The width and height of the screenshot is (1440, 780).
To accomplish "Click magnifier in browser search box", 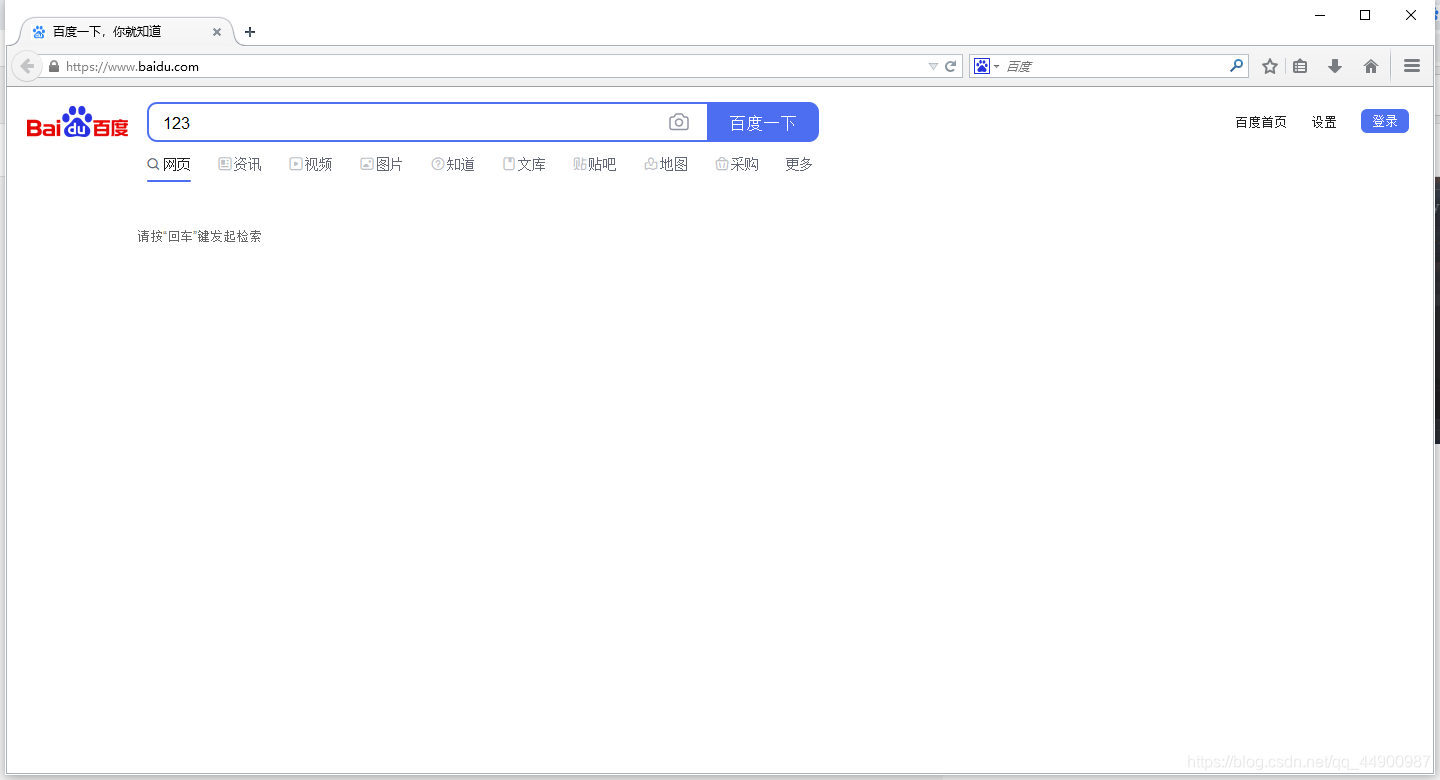I will pyautogui.click(x=1237, y=66).
